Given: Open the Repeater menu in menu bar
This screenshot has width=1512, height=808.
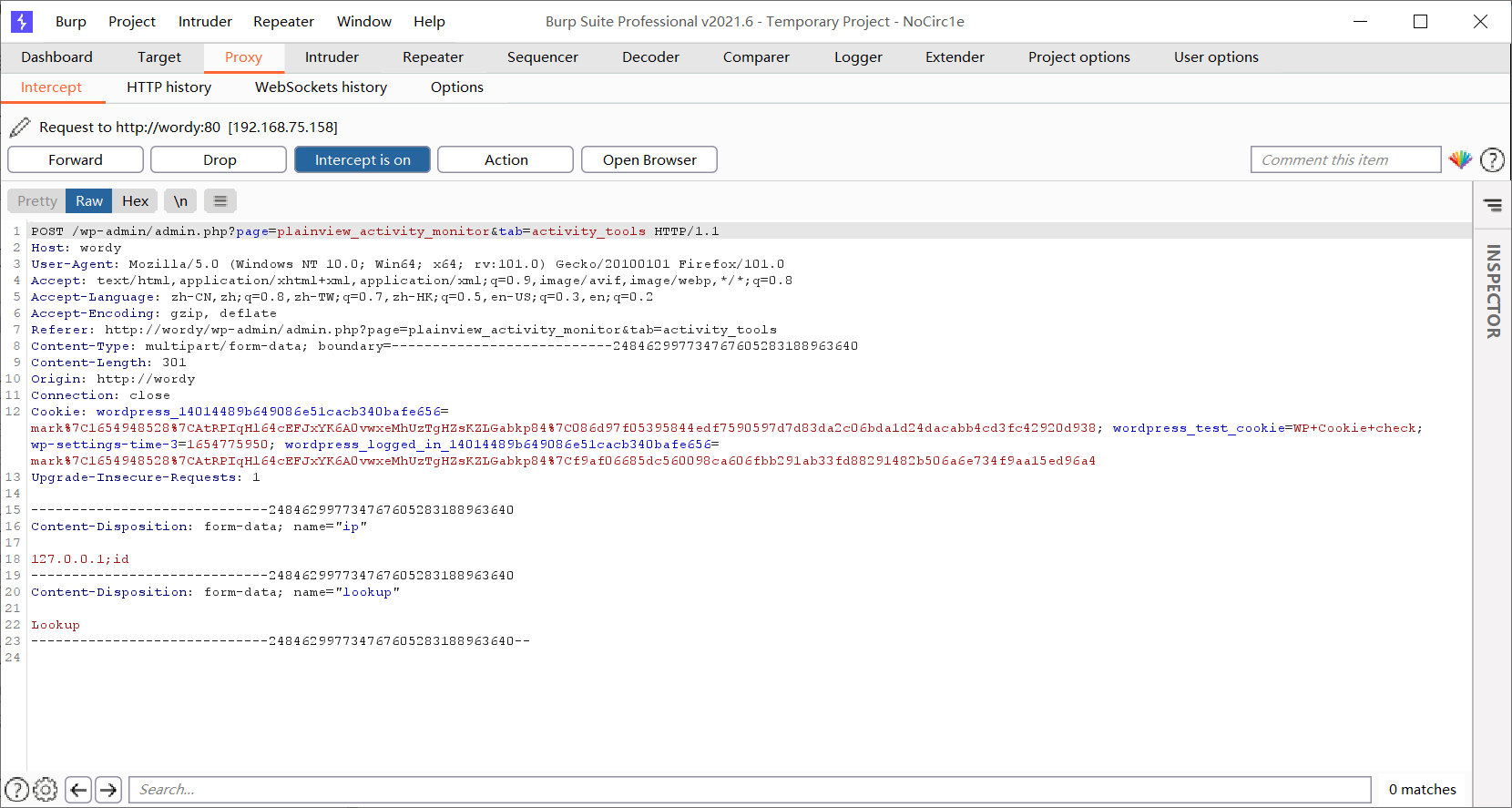Looking at the screenshot, I should [283, 21].
